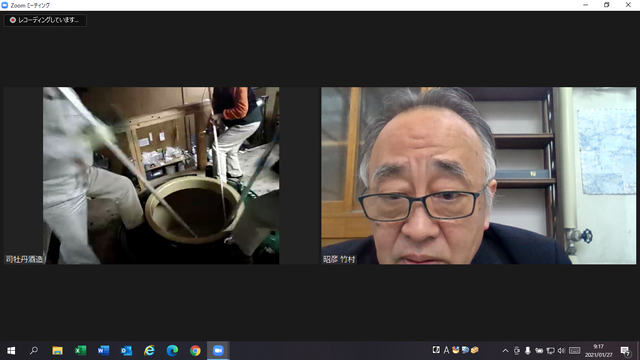The height and width of the screenshot is (360, 640).
Task: Launch Word from the taskbar
Action: tap(103, 351)
